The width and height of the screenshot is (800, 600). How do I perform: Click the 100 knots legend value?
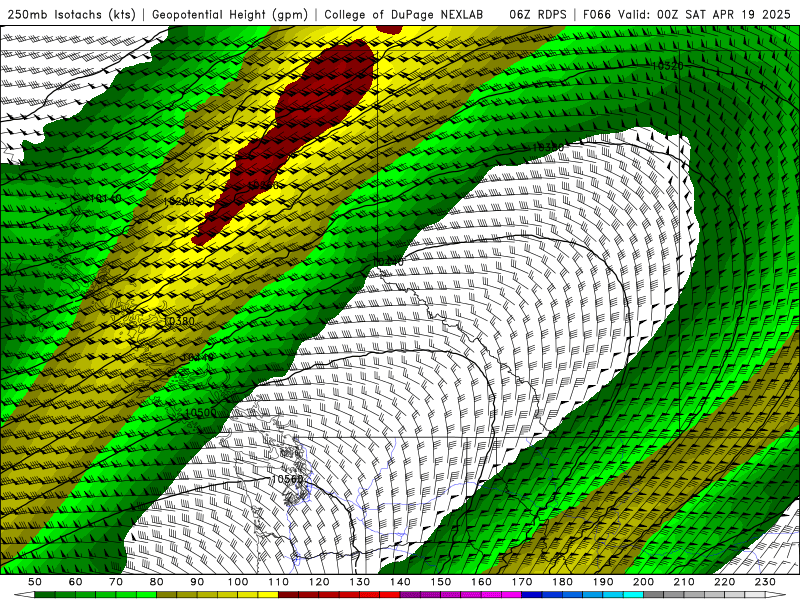pos(238,582)
